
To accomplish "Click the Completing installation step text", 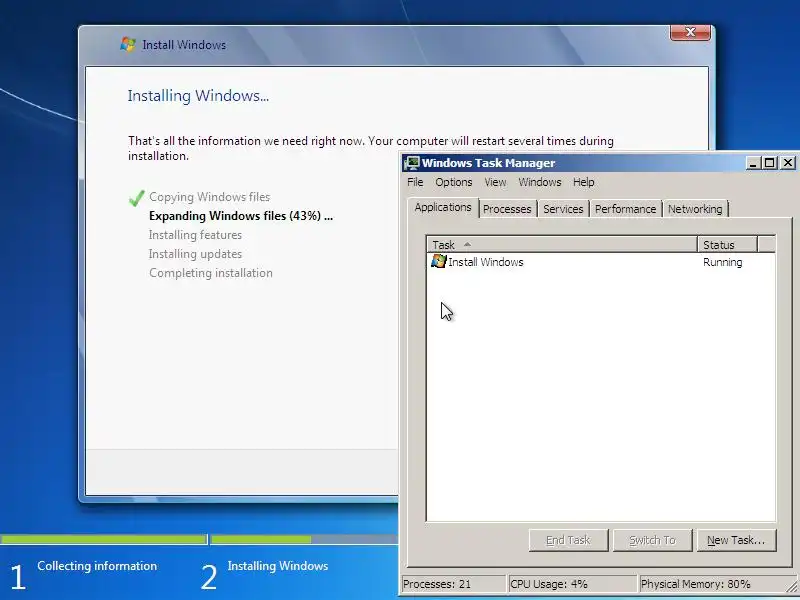I will click(x=211, y=273).
